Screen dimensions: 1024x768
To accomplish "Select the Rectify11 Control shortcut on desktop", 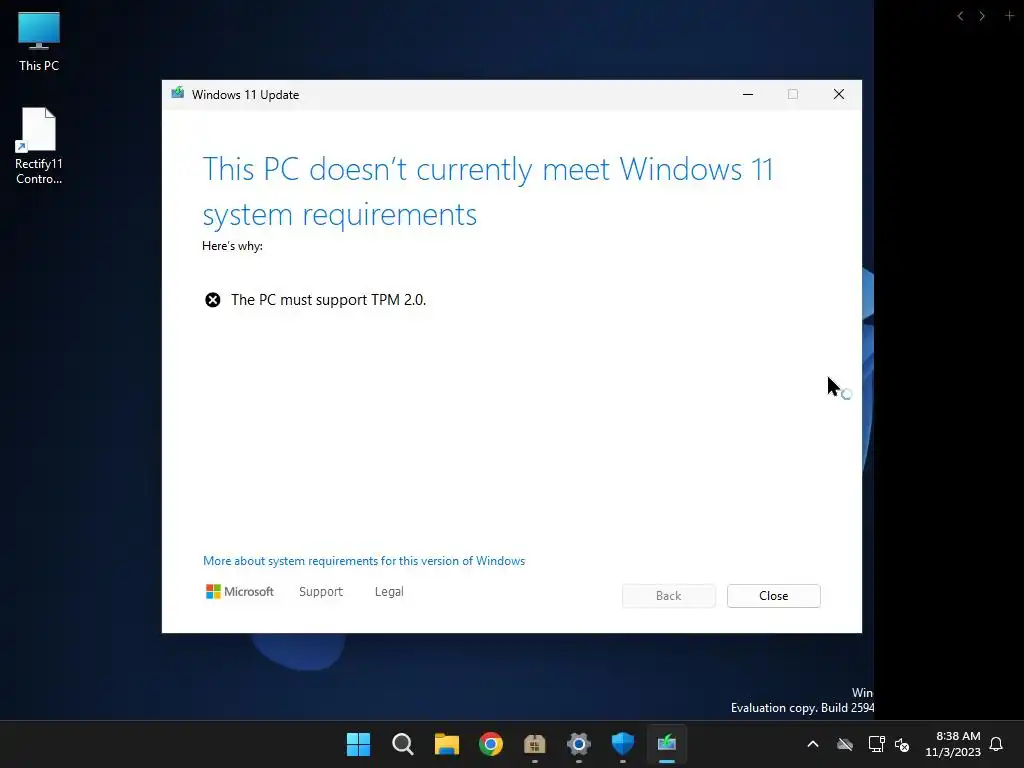I will pyautogui.click(x=39, y=146).
